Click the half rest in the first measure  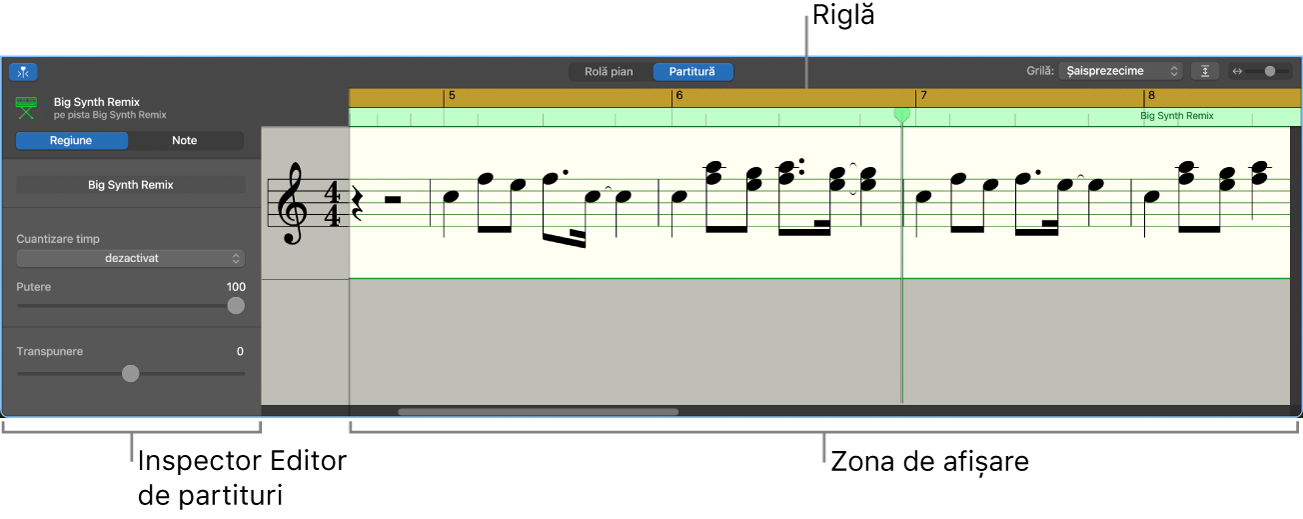393,201
